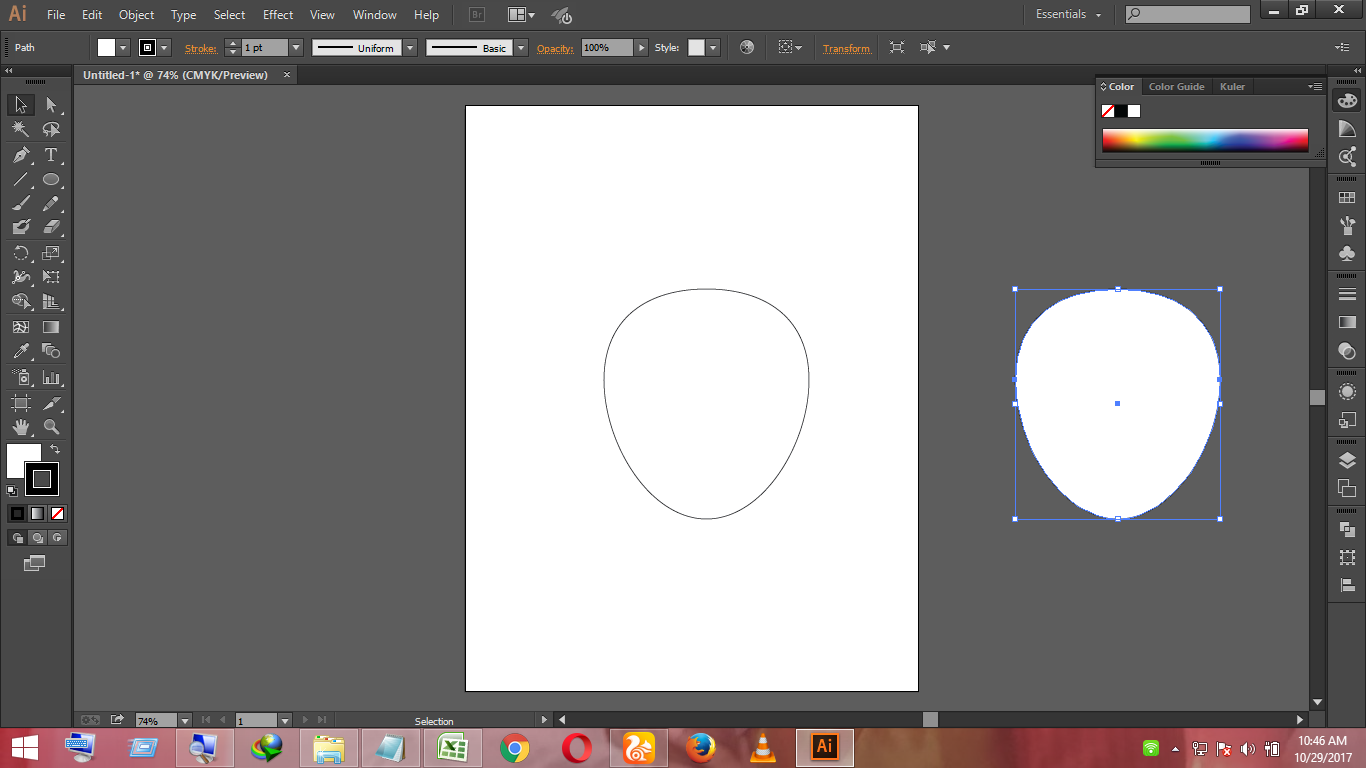Image resolution: width=1366 pixels, height=768 pixels.
Task: Click the Transform link in control bar
Action: (x=846, y=48)
